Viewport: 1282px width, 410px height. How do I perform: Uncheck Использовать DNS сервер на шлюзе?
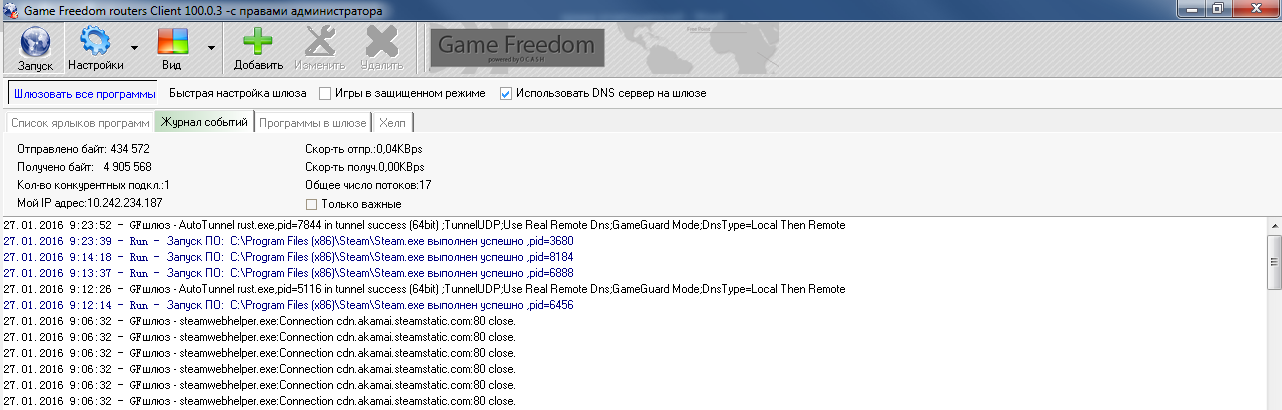[x=505, y=93]
